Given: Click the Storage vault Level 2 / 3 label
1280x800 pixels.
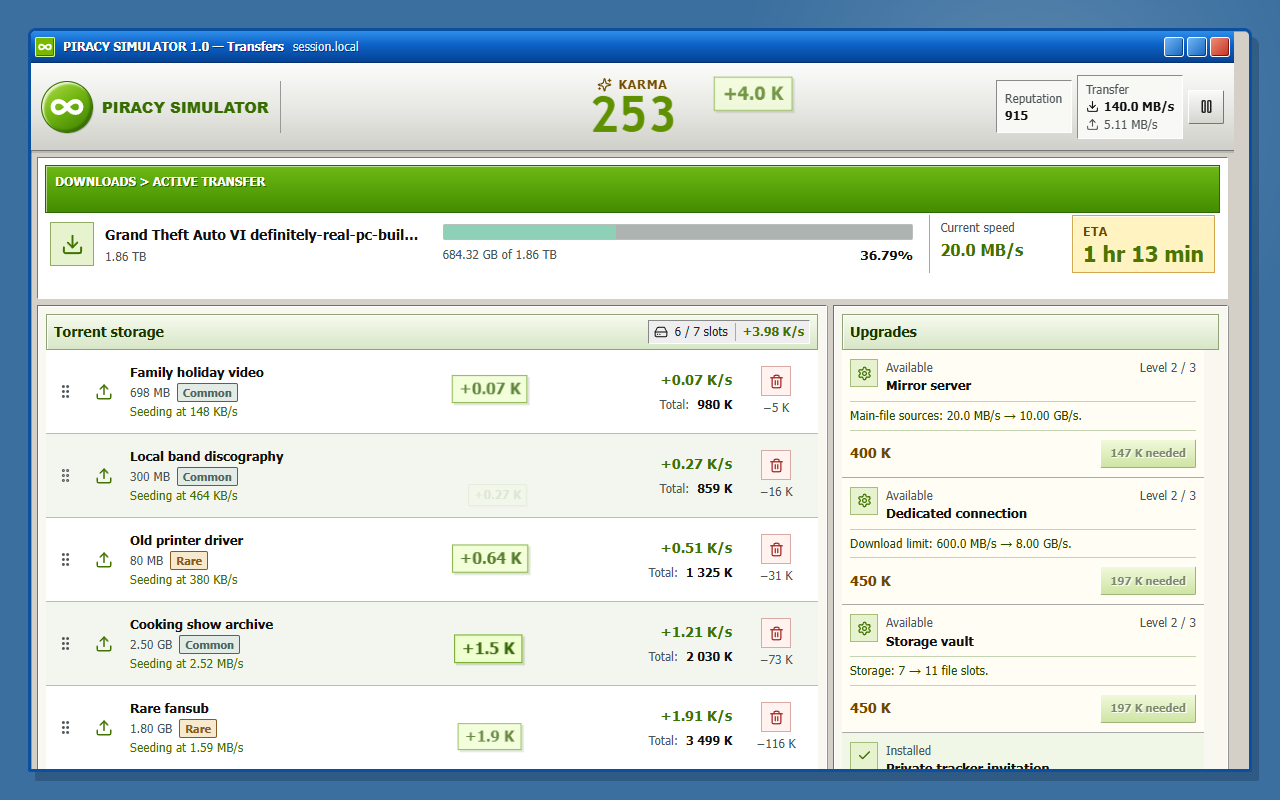Looking at the screenshot, I should click(1168, 623).
